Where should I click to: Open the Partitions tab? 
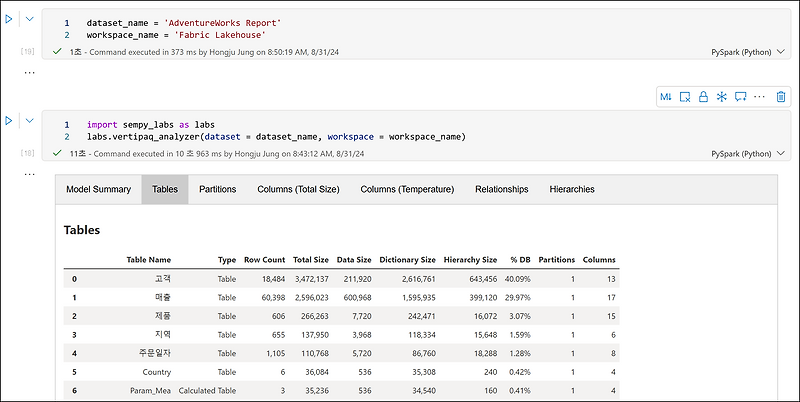(218, 189)
